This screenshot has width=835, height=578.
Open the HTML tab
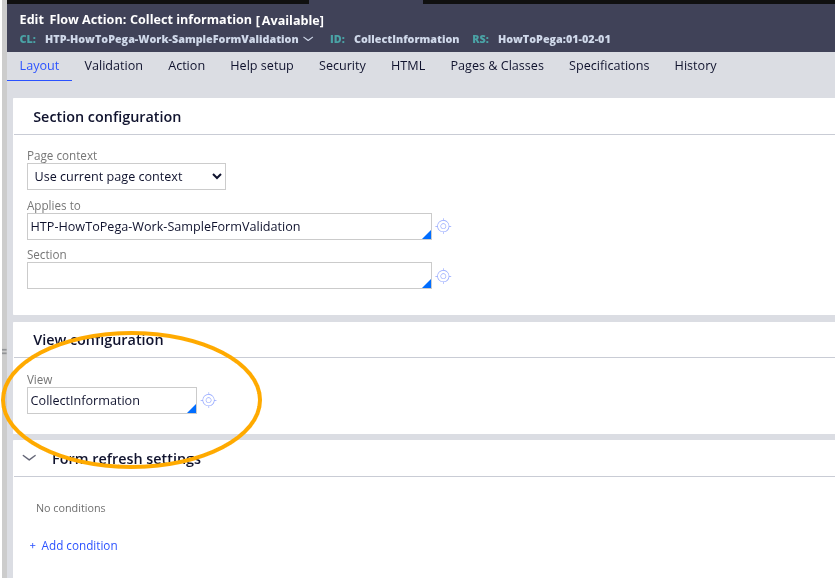pyautogui.click(x=408, y=66)
